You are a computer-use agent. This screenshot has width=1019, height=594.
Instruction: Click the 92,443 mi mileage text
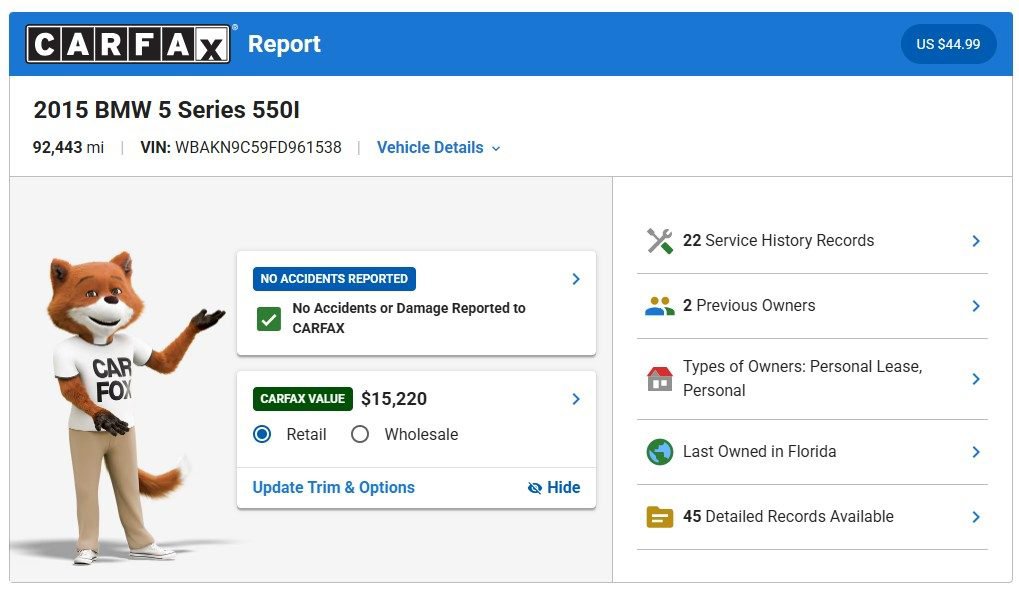click(x=68, y=148)
